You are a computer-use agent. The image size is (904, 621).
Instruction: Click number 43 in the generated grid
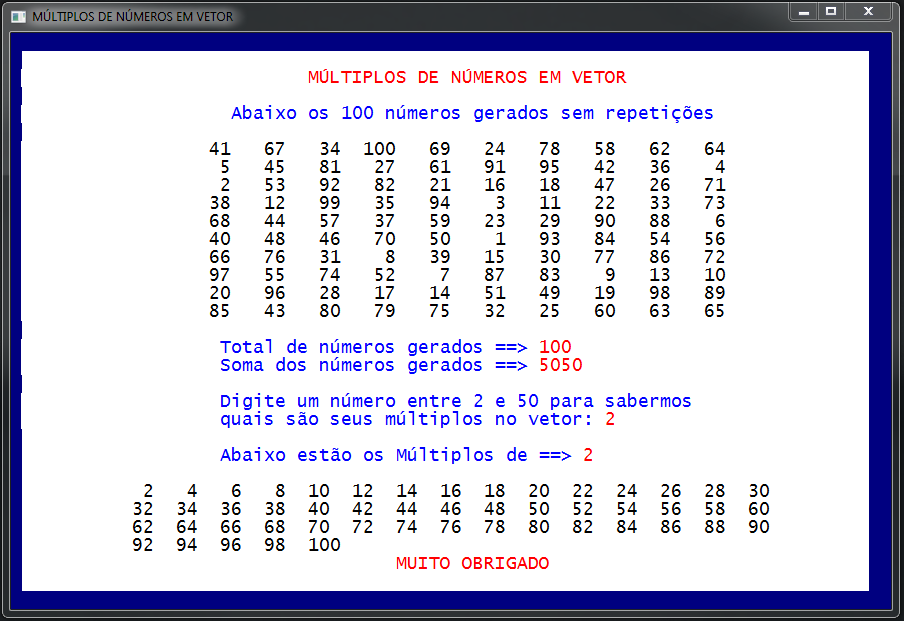274,311
